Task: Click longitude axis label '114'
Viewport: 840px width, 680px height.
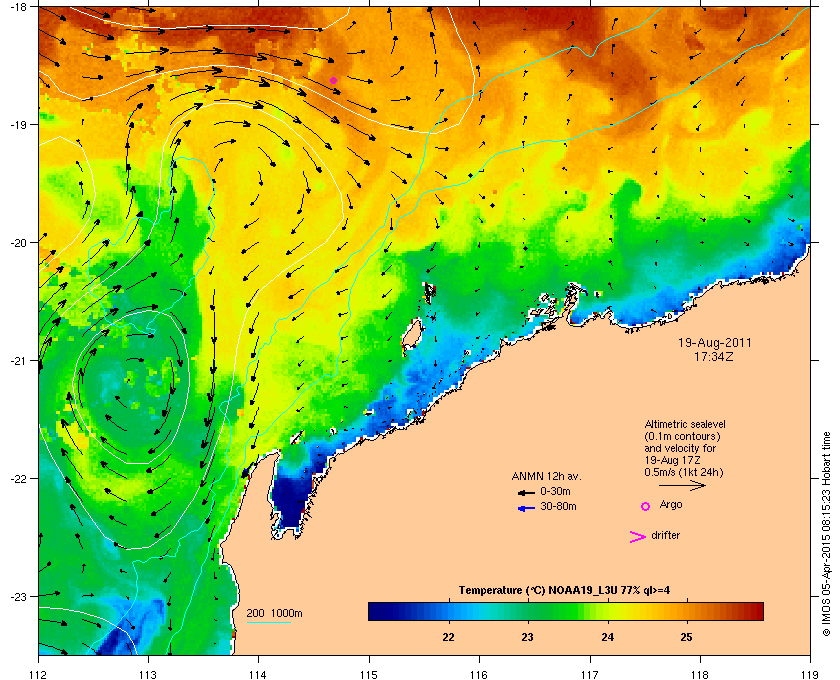Action: click(x=258, y=674)
